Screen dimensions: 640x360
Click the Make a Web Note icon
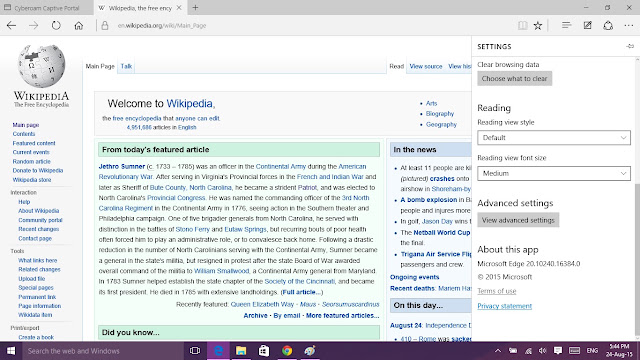[587, 25]
